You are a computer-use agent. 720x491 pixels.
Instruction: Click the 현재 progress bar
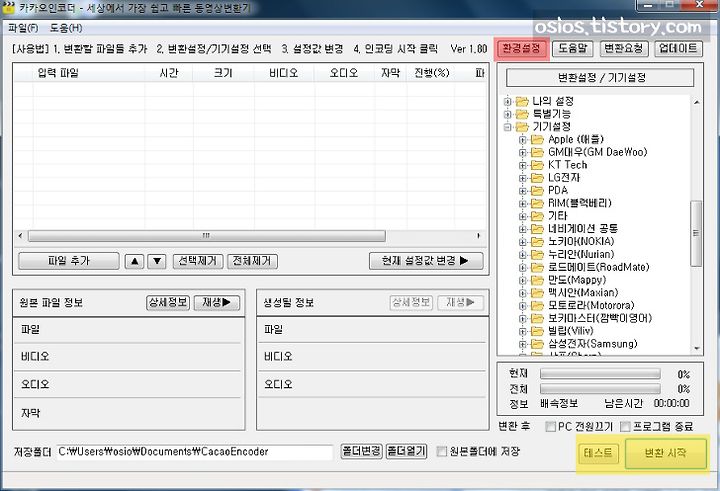[600, 373]
